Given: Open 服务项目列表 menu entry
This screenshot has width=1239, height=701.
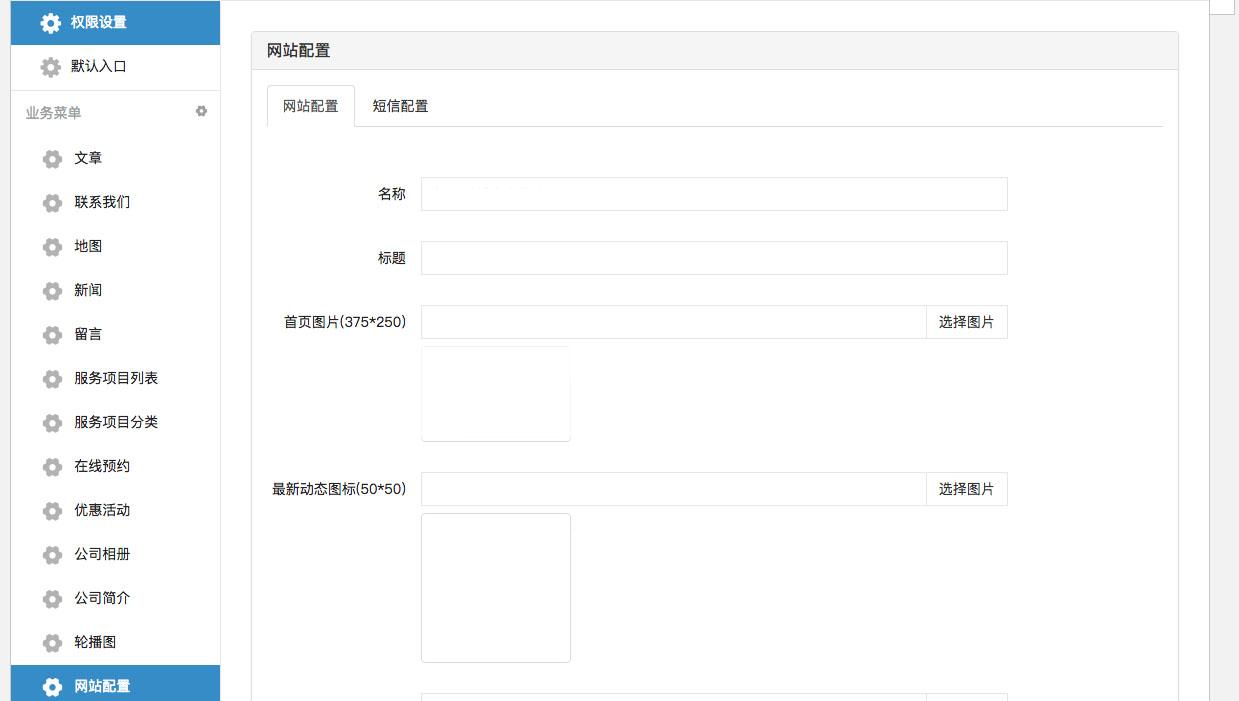Looking at the screenshot, I should [116, 378].
